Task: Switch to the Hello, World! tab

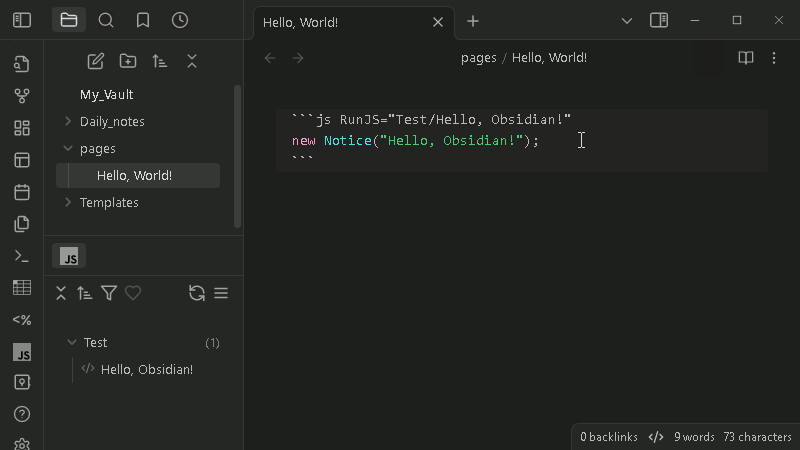Action: click(301, 22)
